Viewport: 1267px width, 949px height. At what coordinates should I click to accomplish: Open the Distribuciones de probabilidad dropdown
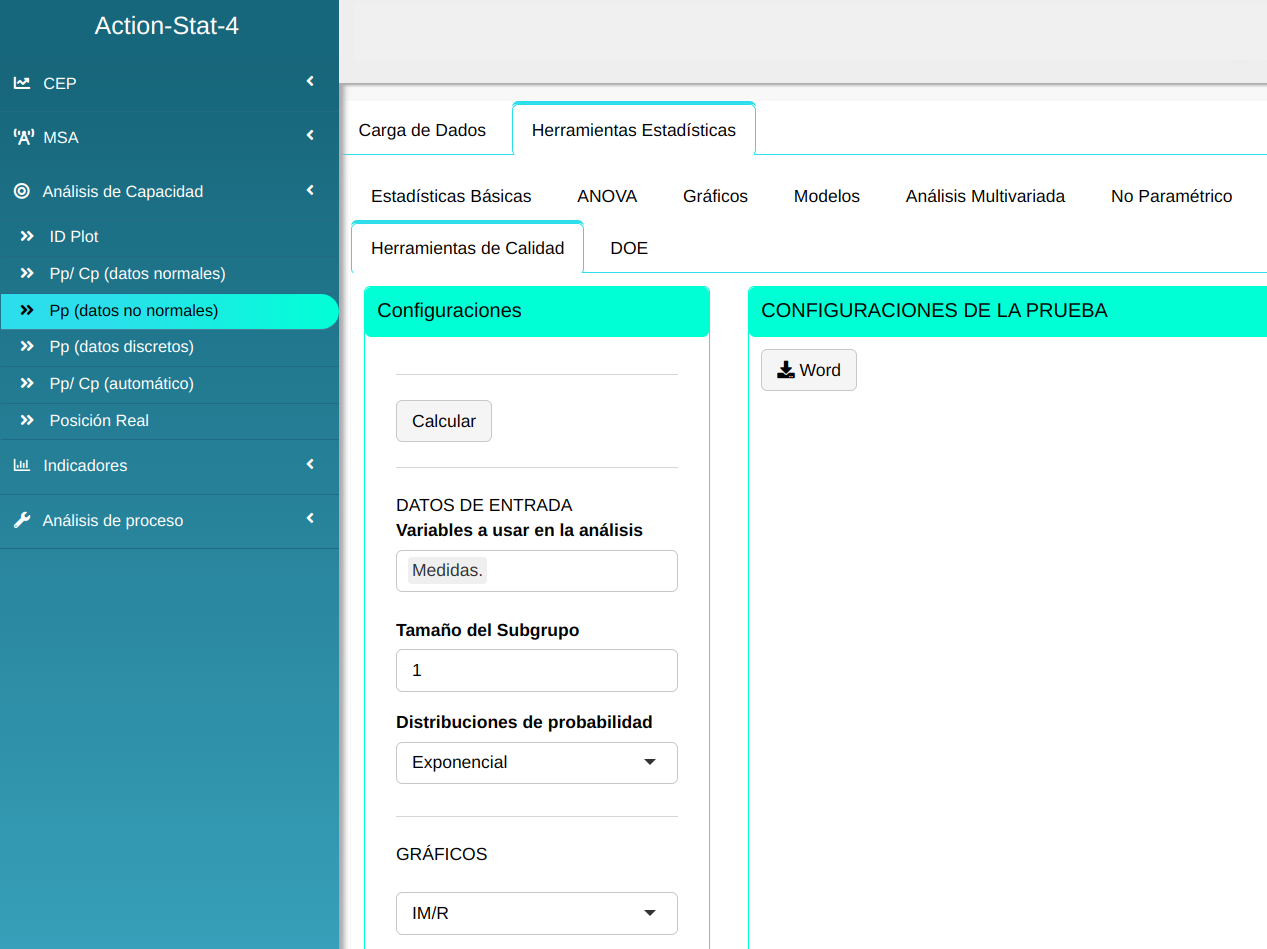click(x=536, y=762)
